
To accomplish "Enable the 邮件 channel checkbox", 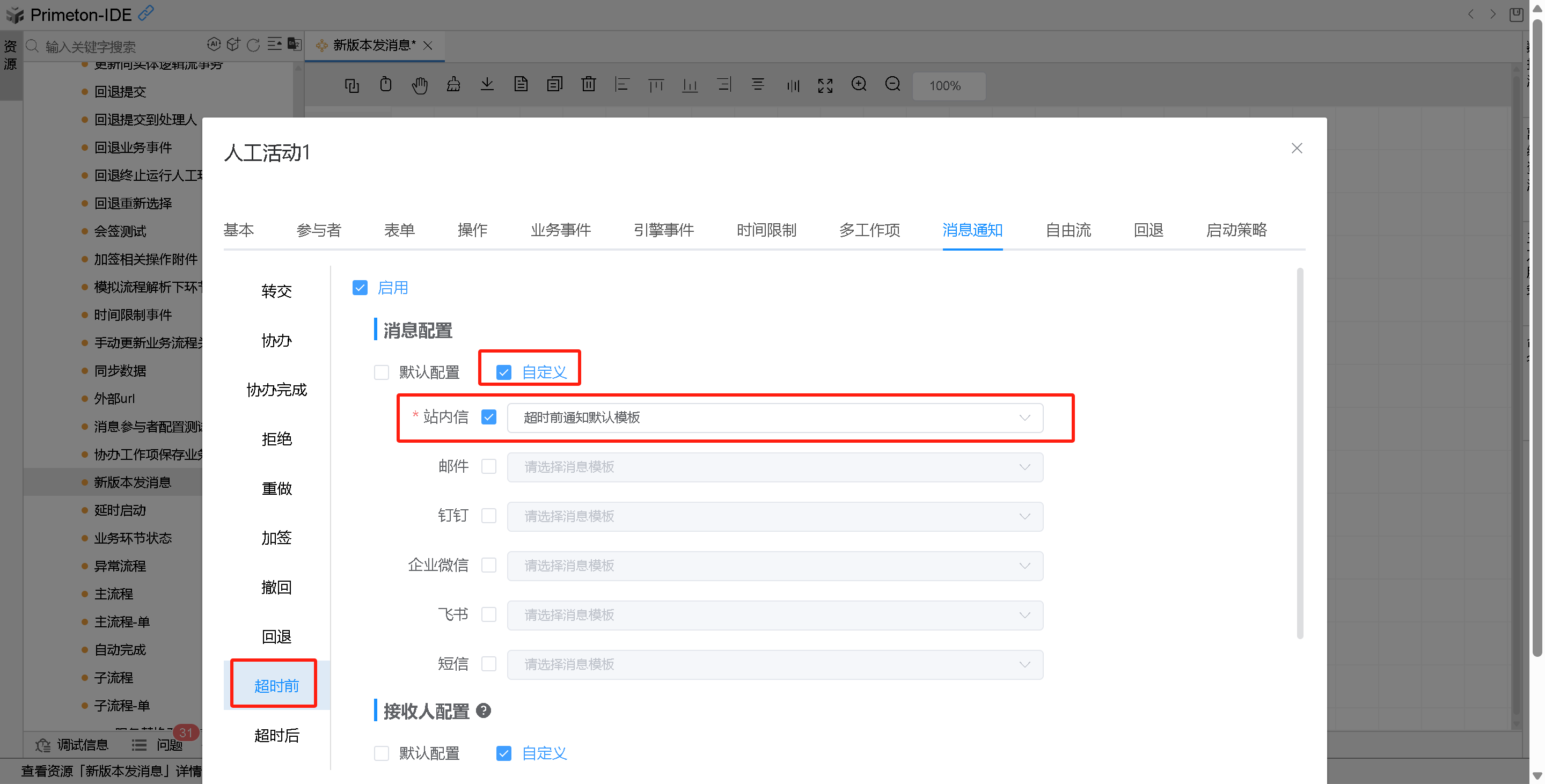I will 489,467.
